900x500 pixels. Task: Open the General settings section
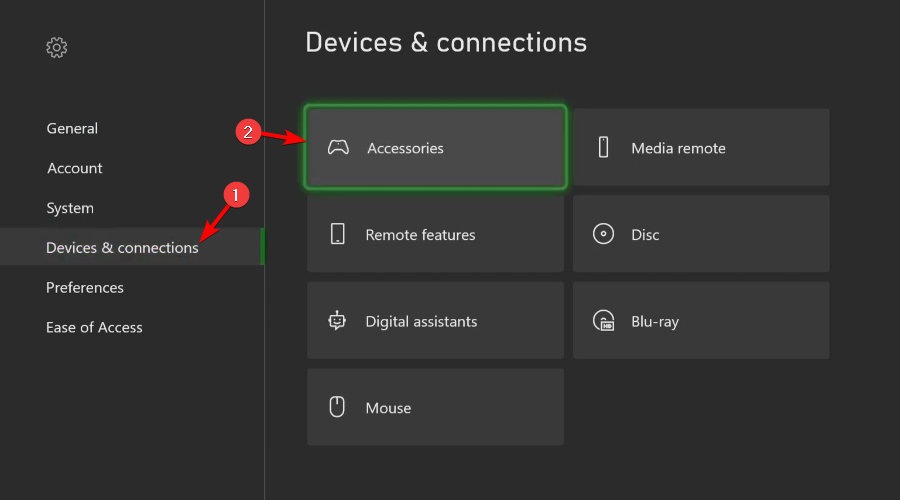click(x=72, y=128)
